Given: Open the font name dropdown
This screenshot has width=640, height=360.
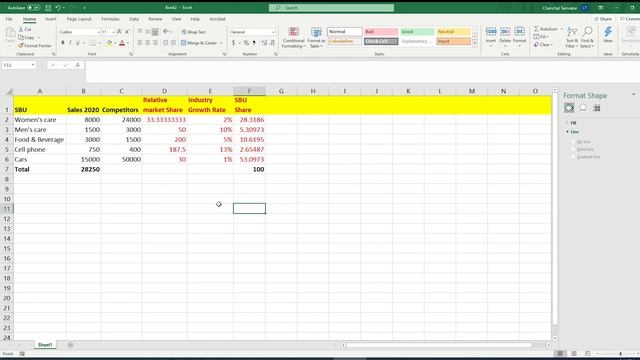Looking at the screenshot, I should (98, 32).
